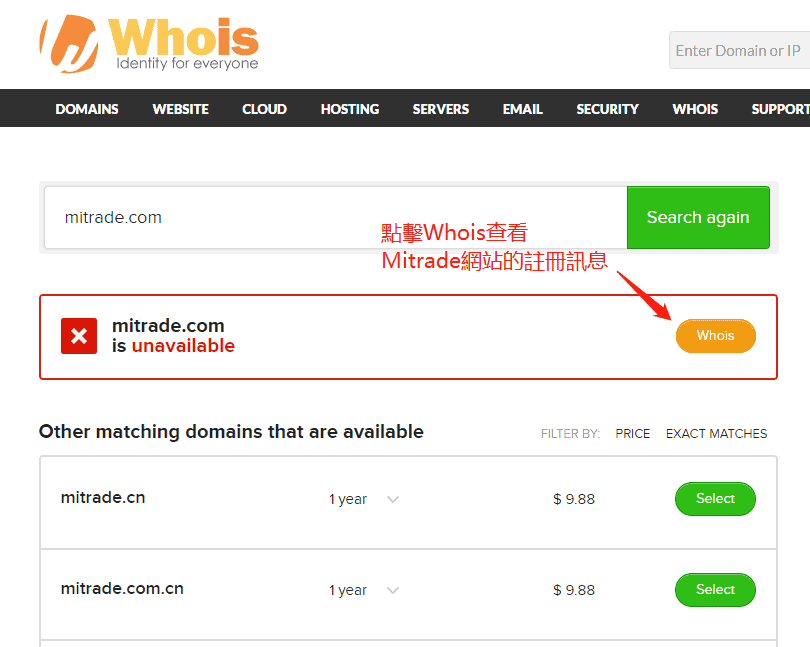
Task: Expand the year dropdown for mitrade.cn
Action: tap(364, 499)
